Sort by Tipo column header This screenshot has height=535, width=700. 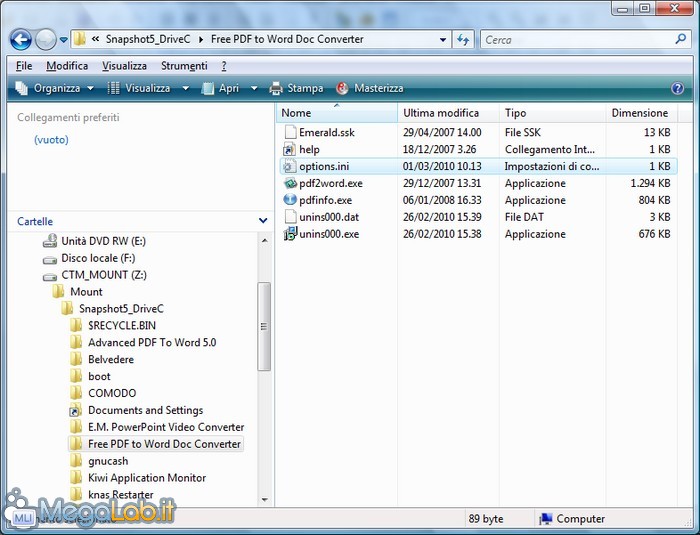[552, 113]
